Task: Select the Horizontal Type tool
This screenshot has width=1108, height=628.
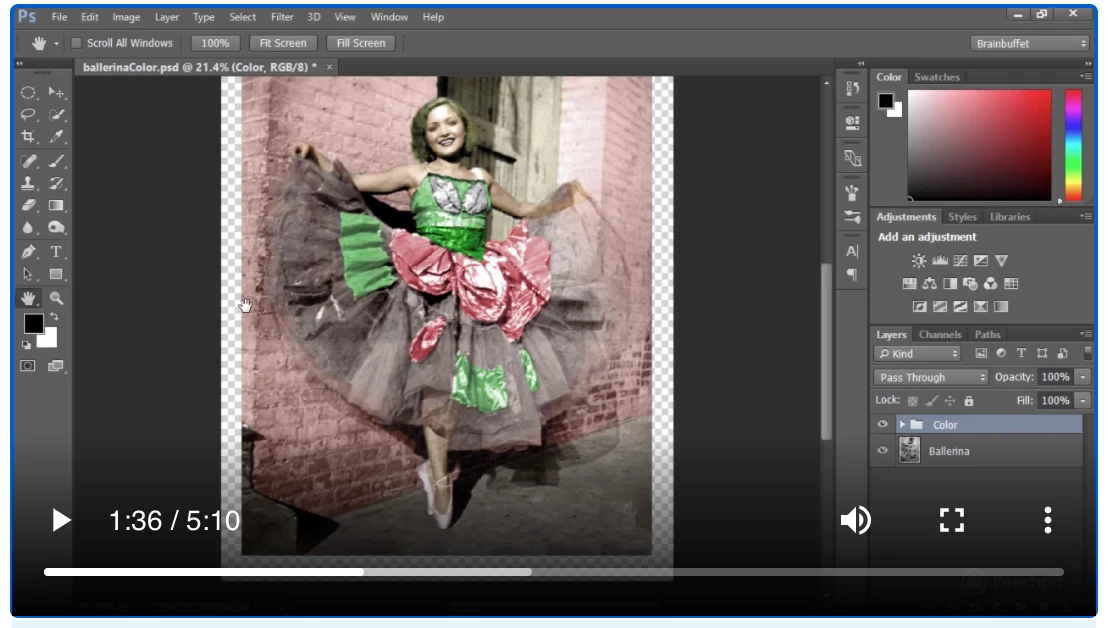Action: [x=57, y=251]
